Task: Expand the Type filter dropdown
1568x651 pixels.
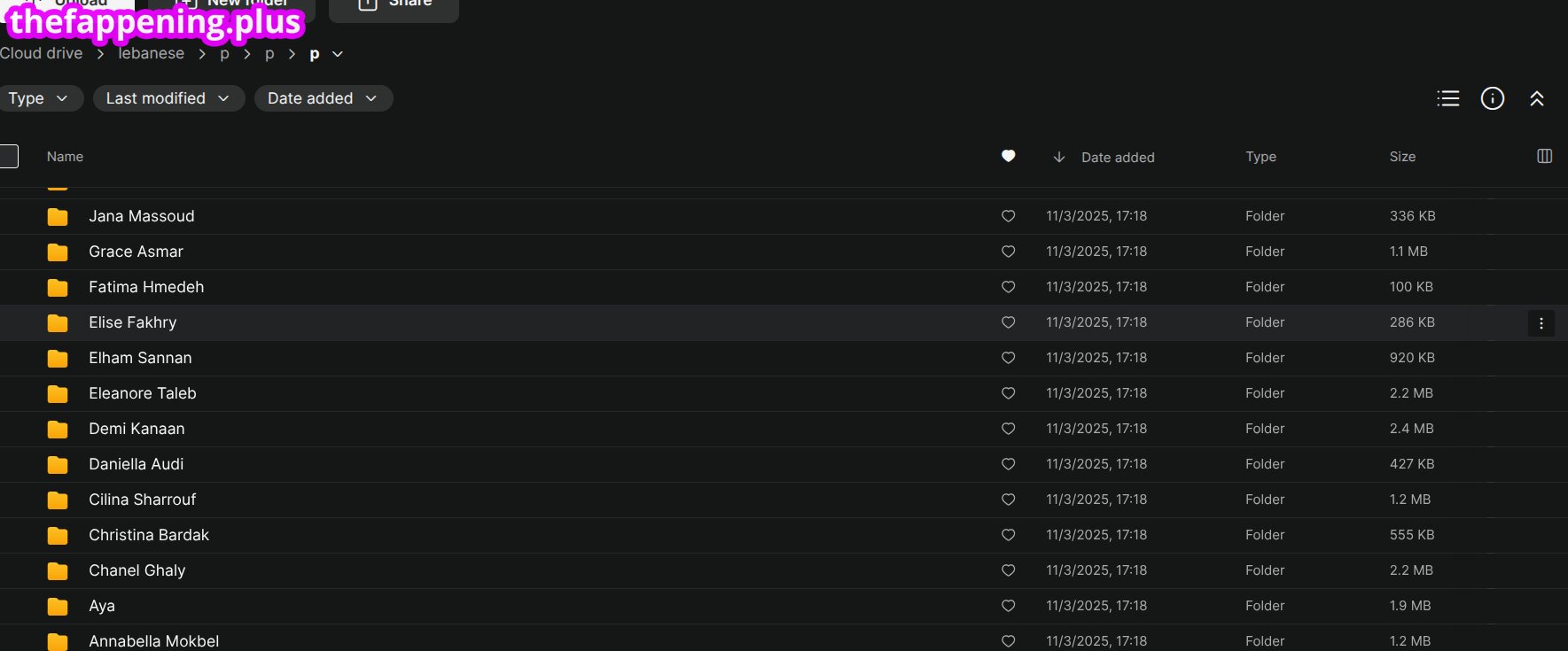Action: tap(39, 98)
